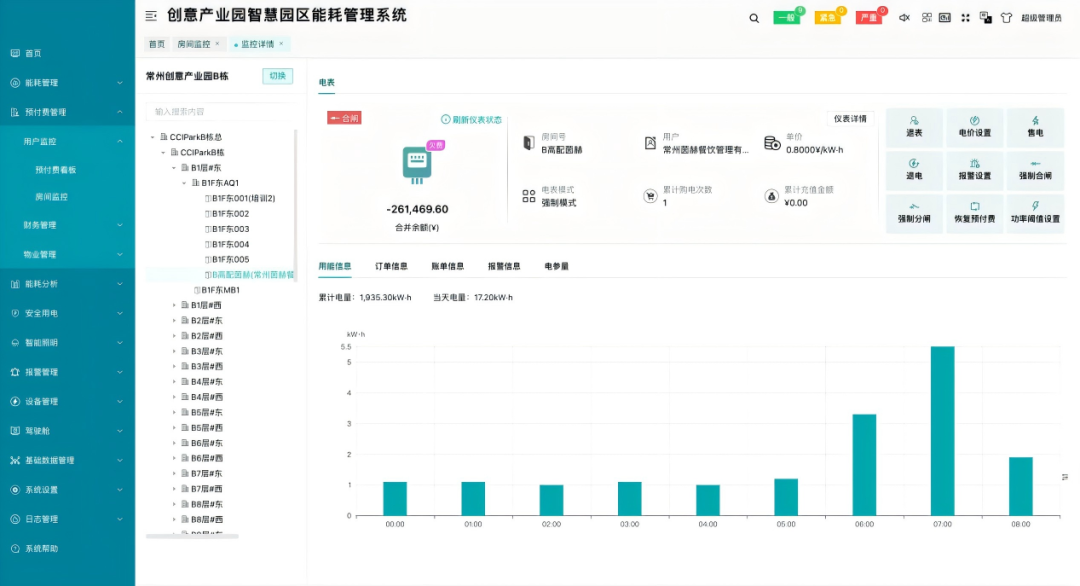The image size is (1080, 586).
Task: Expand B2层#东 tree node
Action: point(174,320)
